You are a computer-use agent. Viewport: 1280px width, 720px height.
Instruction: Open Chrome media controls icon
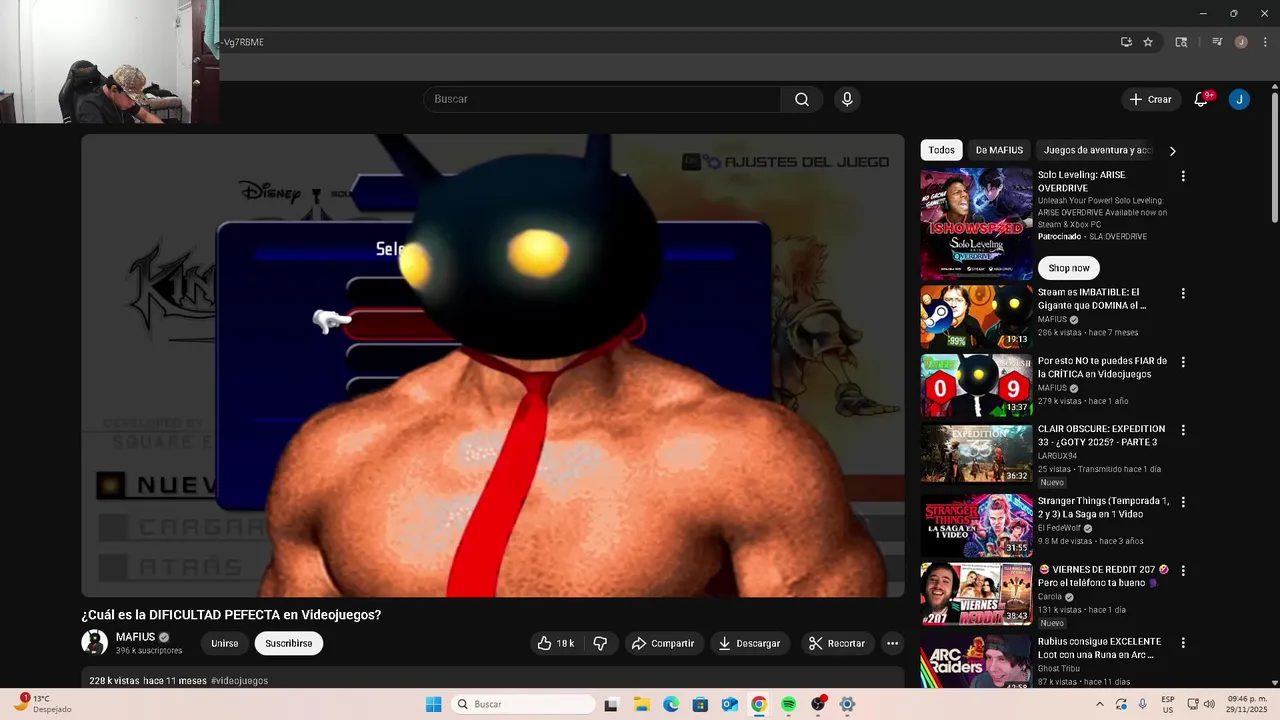tap(1217, 42)
